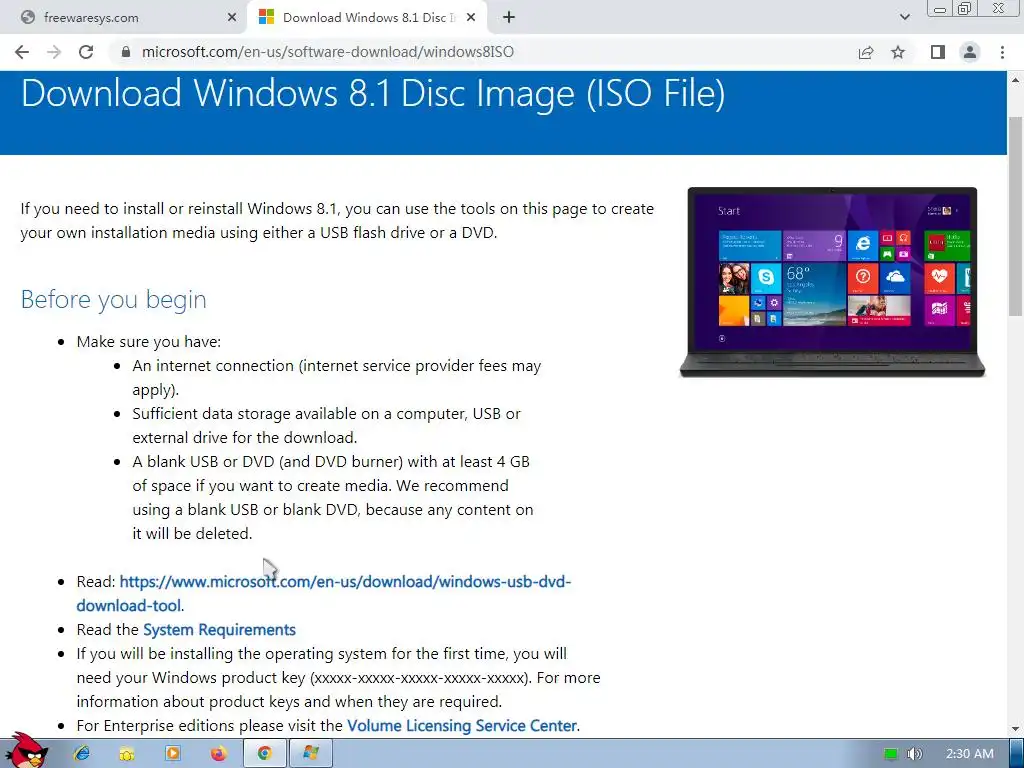Image resolution: width=1024 pixels, height=768 pixels.
Task: Open the Chrome profile avatar menu
Action: tap(970, 52)
